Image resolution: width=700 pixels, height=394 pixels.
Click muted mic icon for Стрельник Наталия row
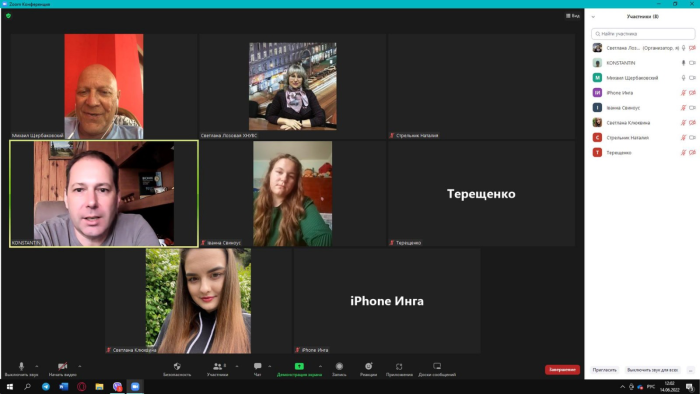683,137
